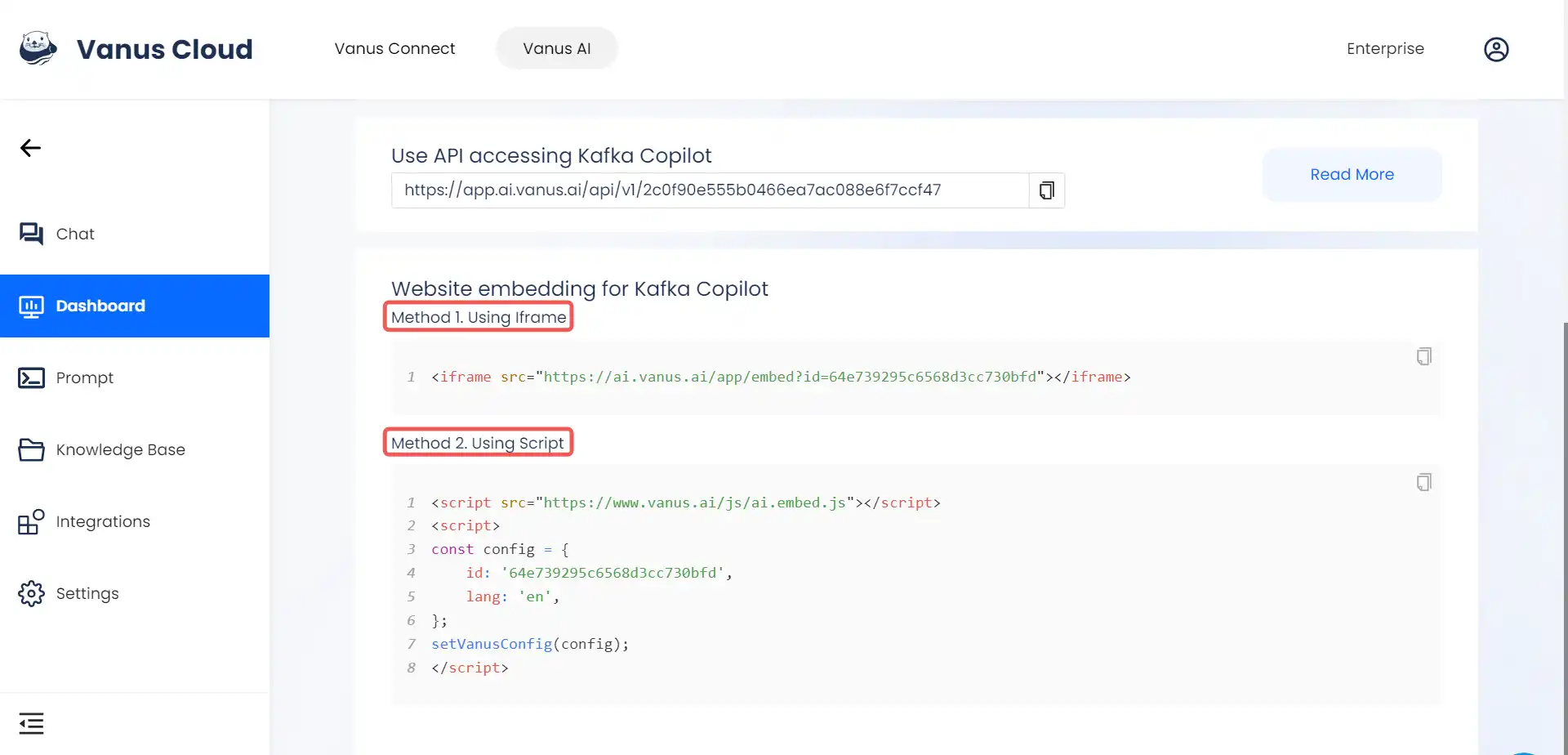Select the Vanus AI tab

(557, 48)
